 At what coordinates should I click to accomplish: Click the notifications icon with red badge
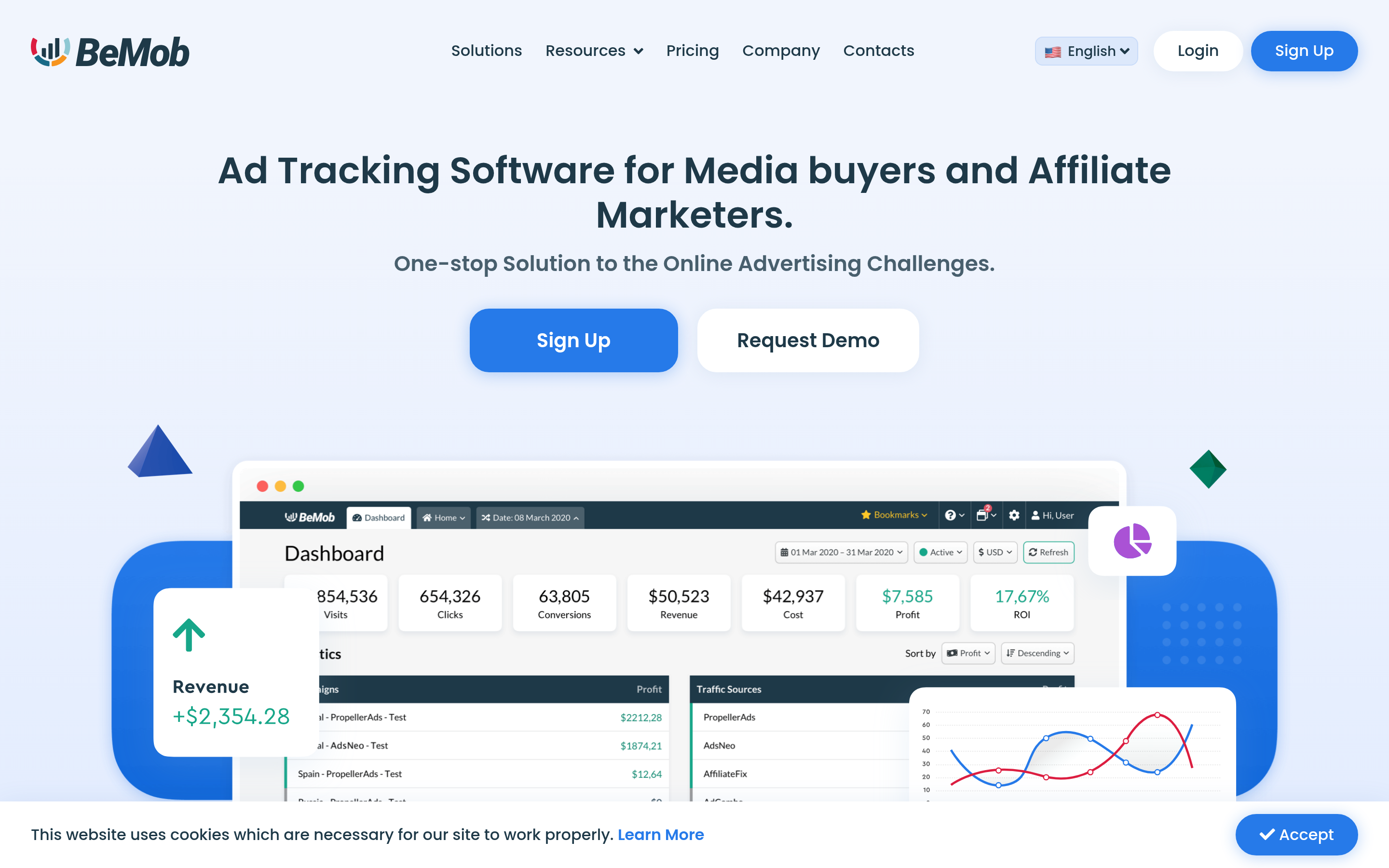tap(986, 515)
